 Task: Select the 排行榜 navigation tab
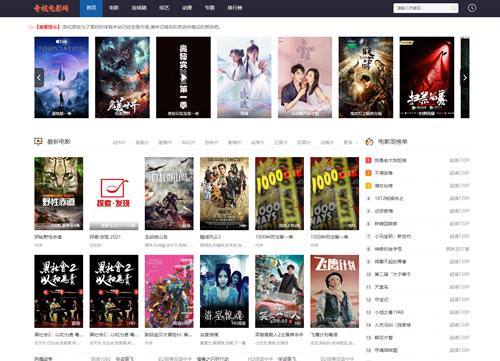coord(235,8)
